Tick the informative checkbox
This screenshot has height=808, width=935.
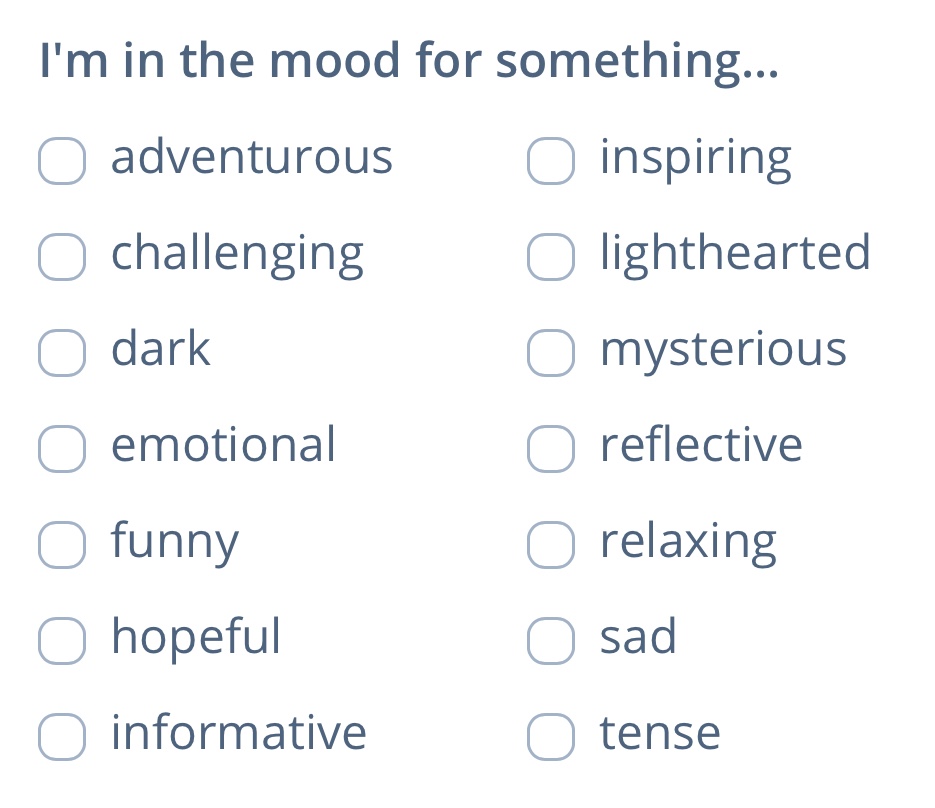click(x=62, y=738)
